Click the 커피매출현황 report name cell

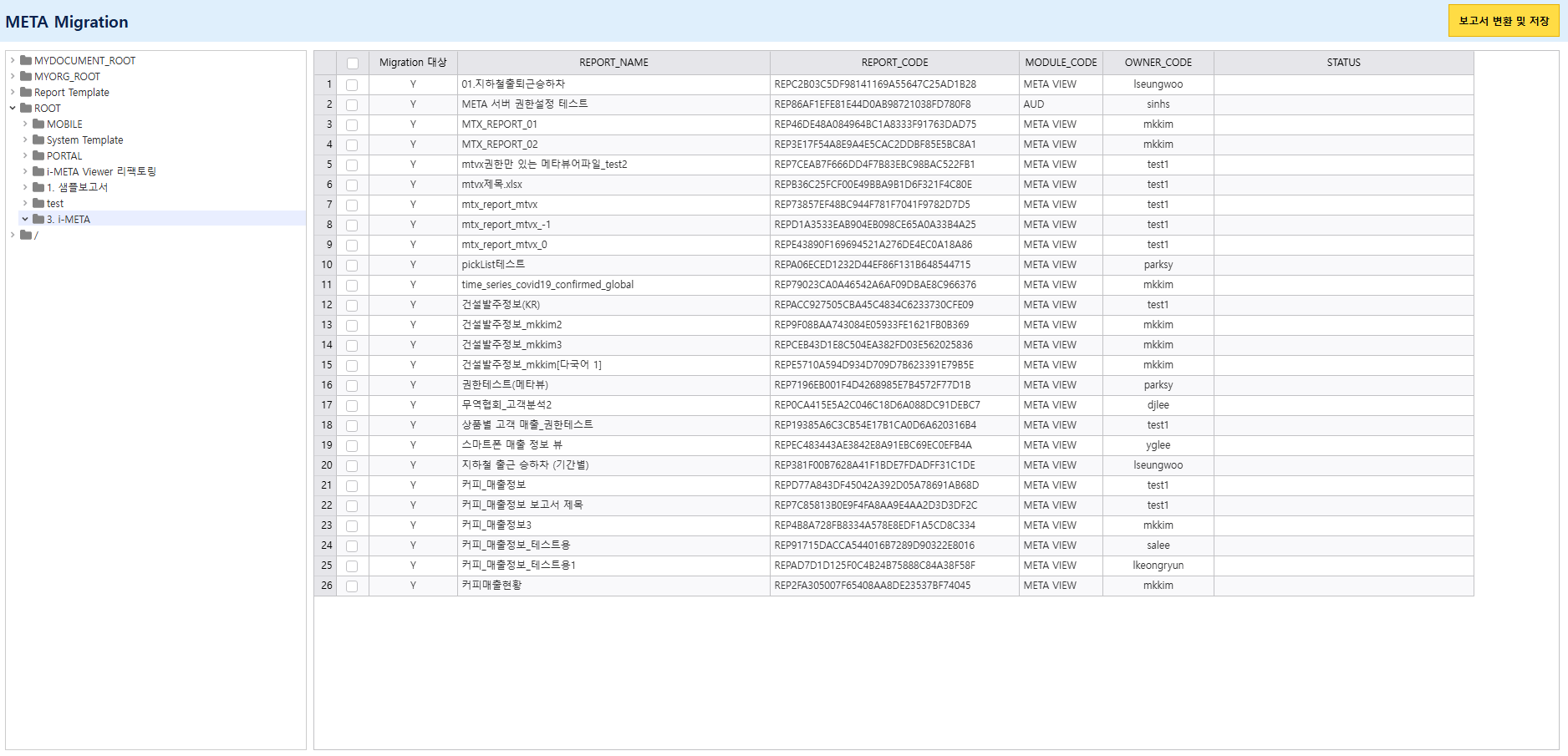(x=491, y=586)
